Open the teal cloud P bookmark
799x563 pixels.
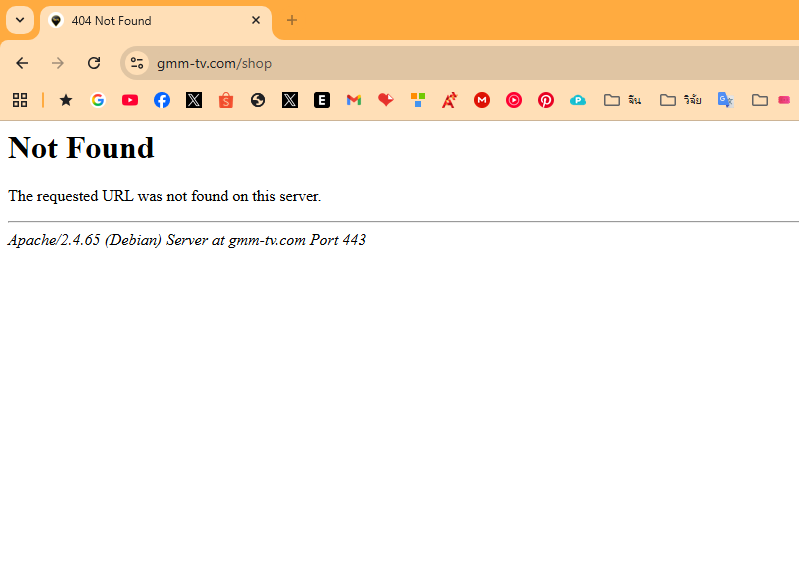(x=578, y=100)
